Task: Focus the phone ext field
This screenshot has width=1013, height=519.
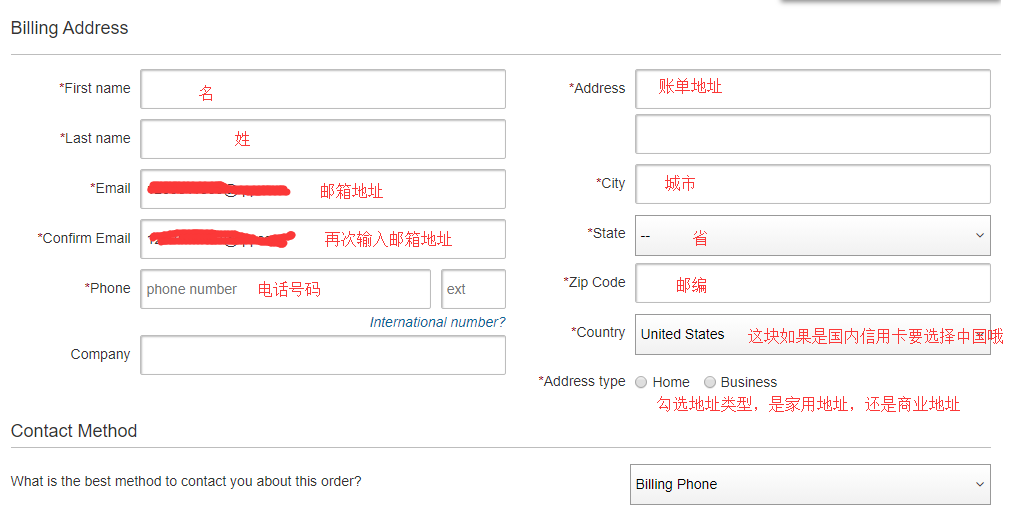Action: [x=473, y=289]
